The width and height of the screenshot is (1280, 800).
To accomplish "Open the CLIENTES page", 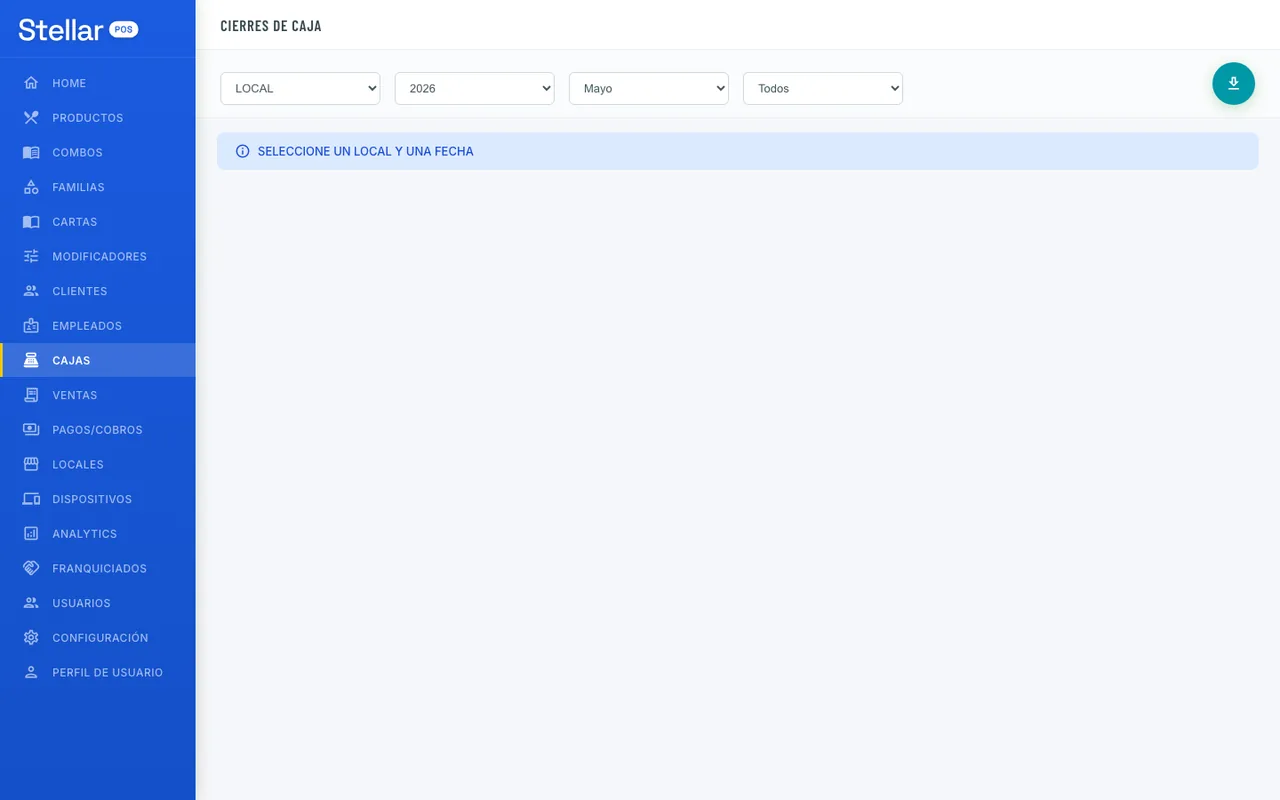I will (98, 291).
